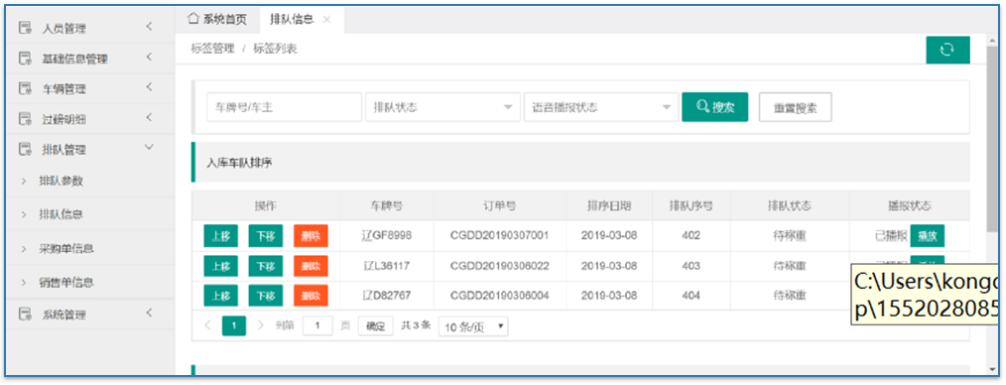Click the 基础信息管理 sidebar icon
Viewport: 1006px width, 385px height.
[x=25, y=58]
